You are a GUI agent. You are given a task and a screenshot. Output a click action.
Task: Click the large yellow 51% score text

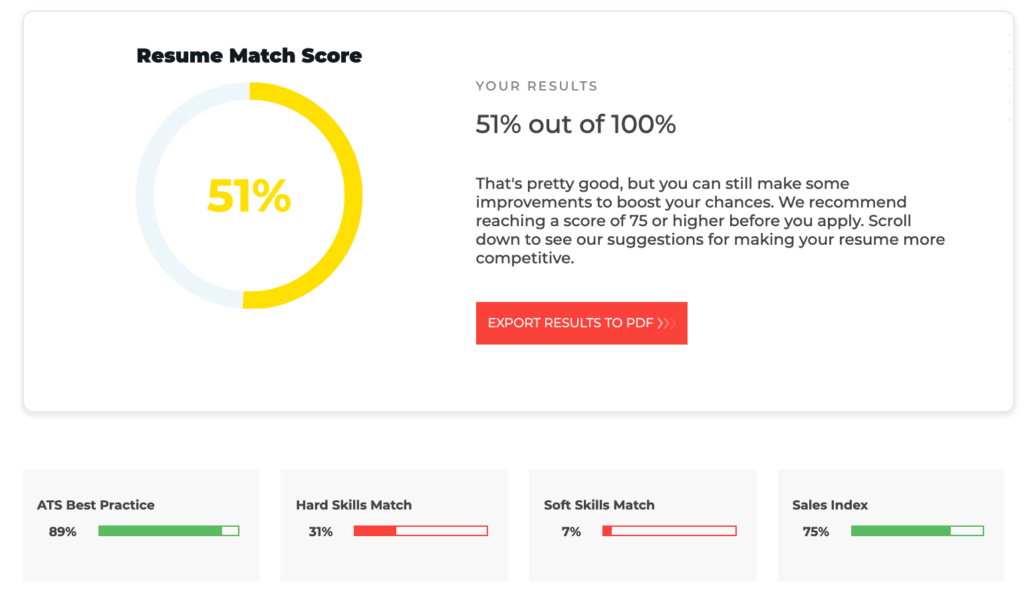[249, 196]
